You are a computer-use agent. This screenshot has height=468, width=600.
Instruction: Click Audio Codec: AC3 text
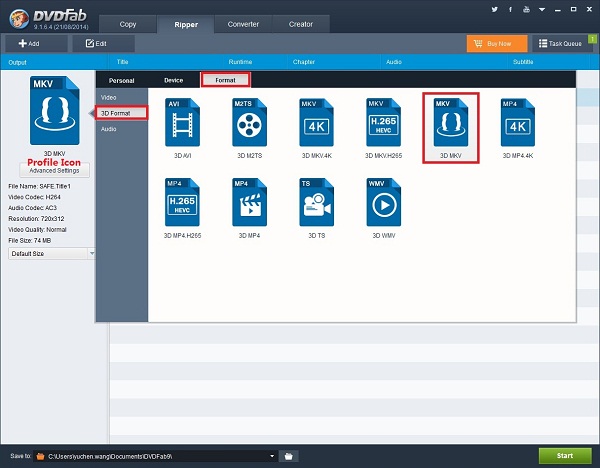(x=33, y=208)
